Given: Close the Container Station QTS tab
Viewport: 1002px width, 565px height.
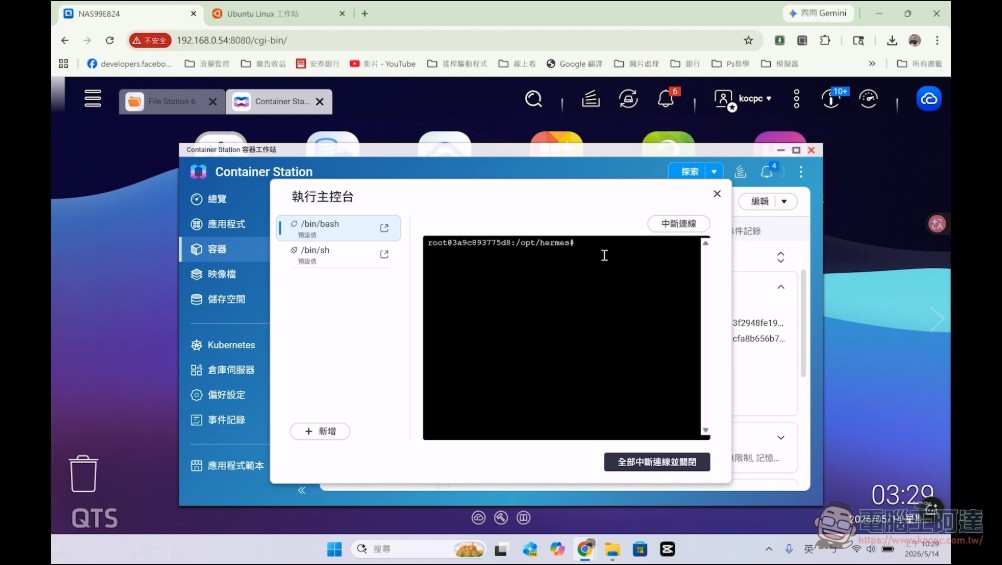Looking at the screenshot, I should point(320,102).
